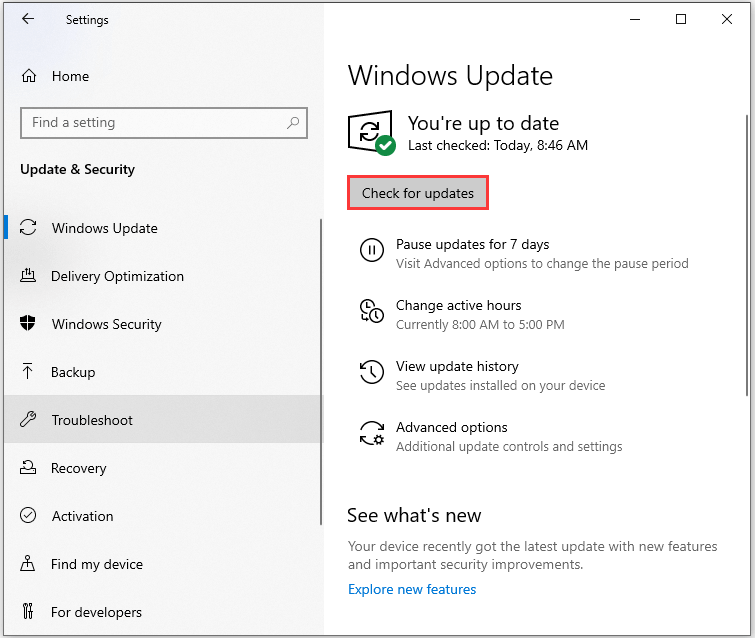Click the Check for updates button
Viewport: 755px width, 638px height.
coord(418,193)
